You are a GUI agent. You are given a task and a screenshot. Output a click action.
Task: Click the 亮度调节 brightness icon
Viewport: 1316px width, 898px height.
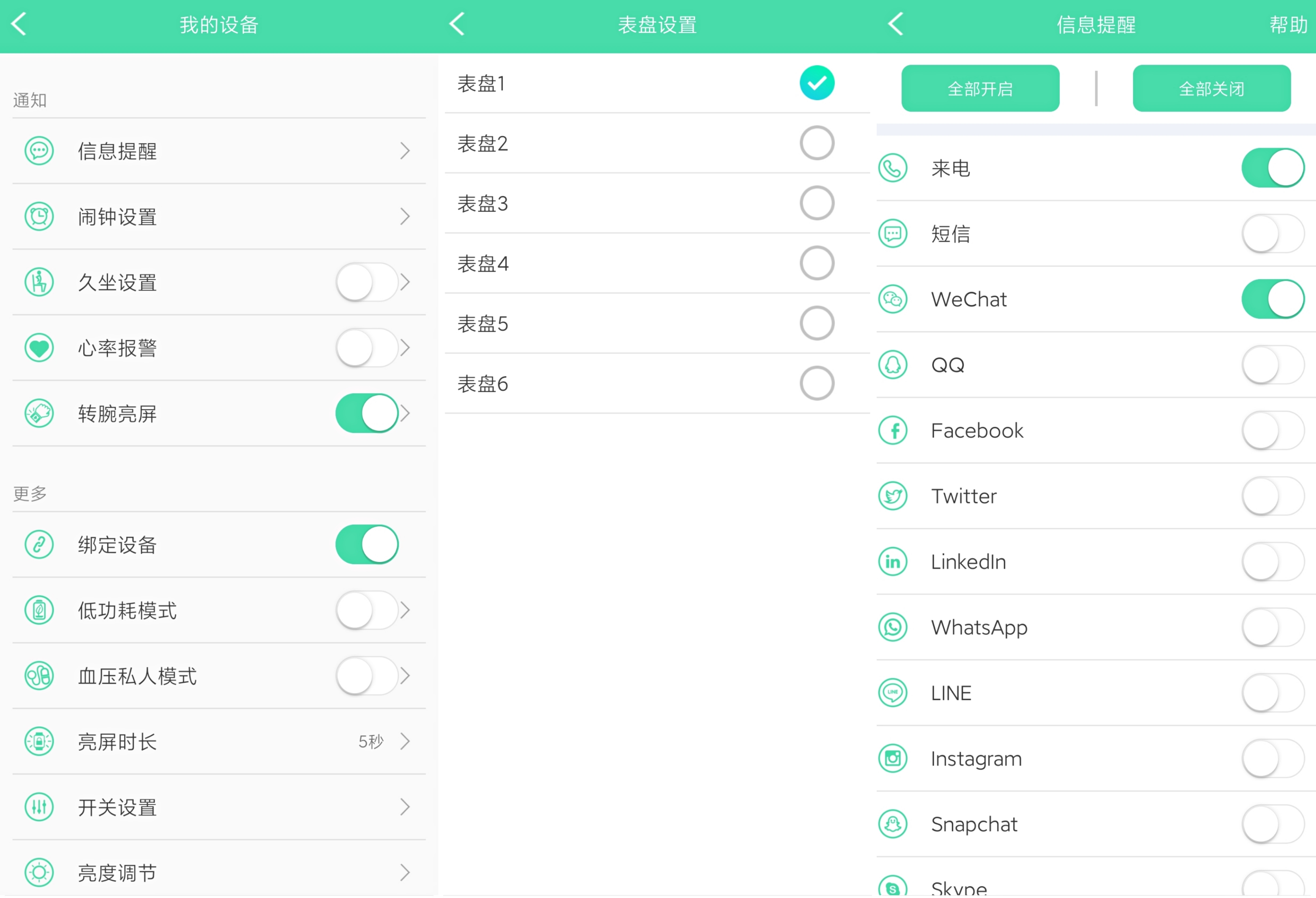pos(39,872)
